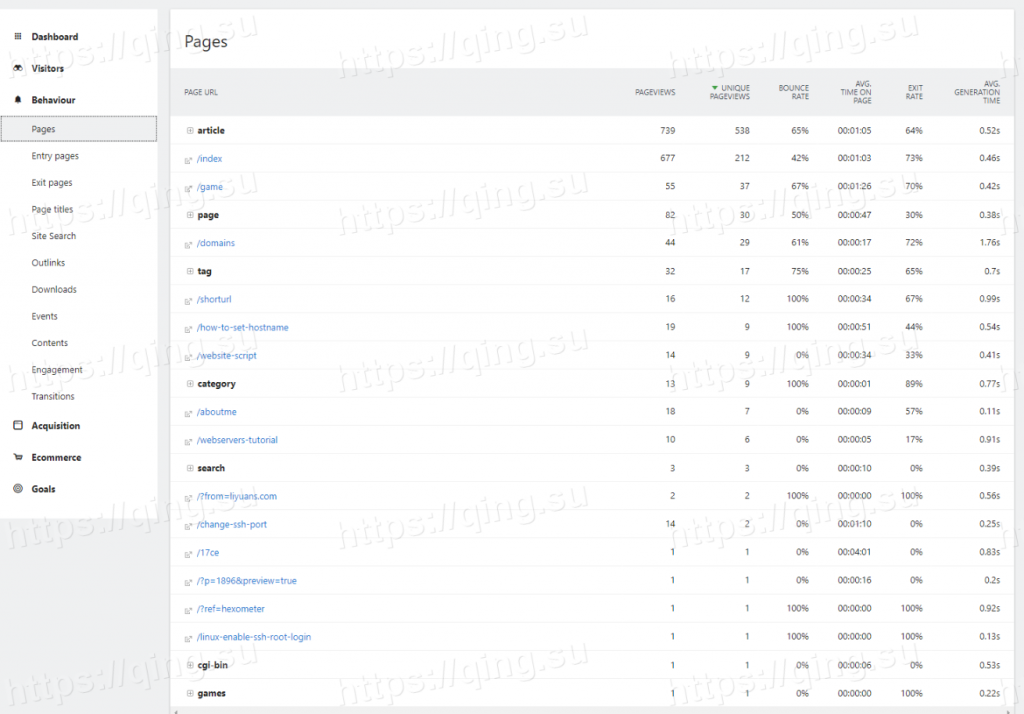Open the /how-to-set-hostname page link
Screen dimensions: 1024x714
coord(242,328)
